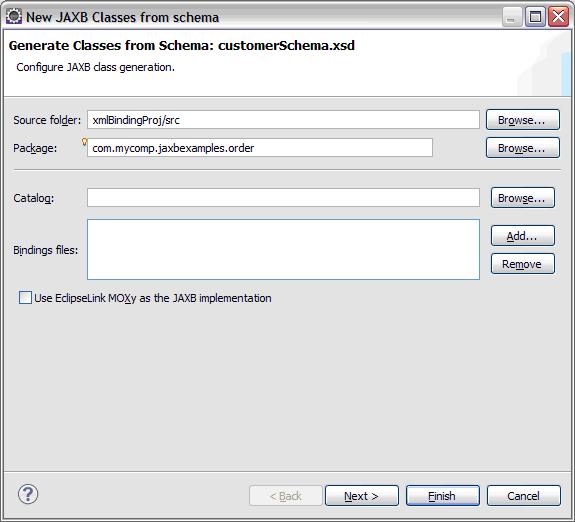Click the empty Catalog text field

[283, 198]
